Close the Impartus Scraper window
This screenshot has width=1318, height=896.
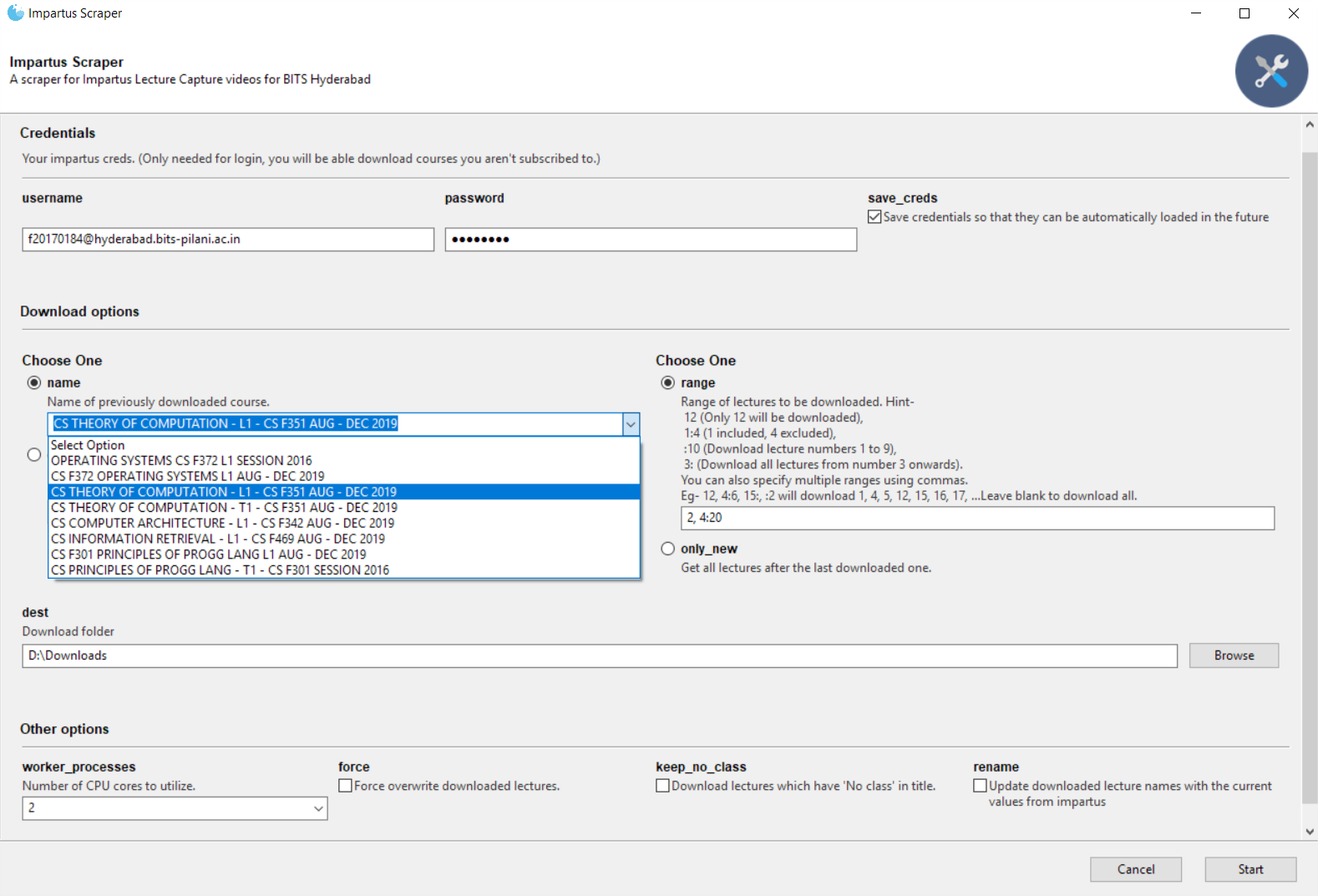click(x=1293, y=13)
